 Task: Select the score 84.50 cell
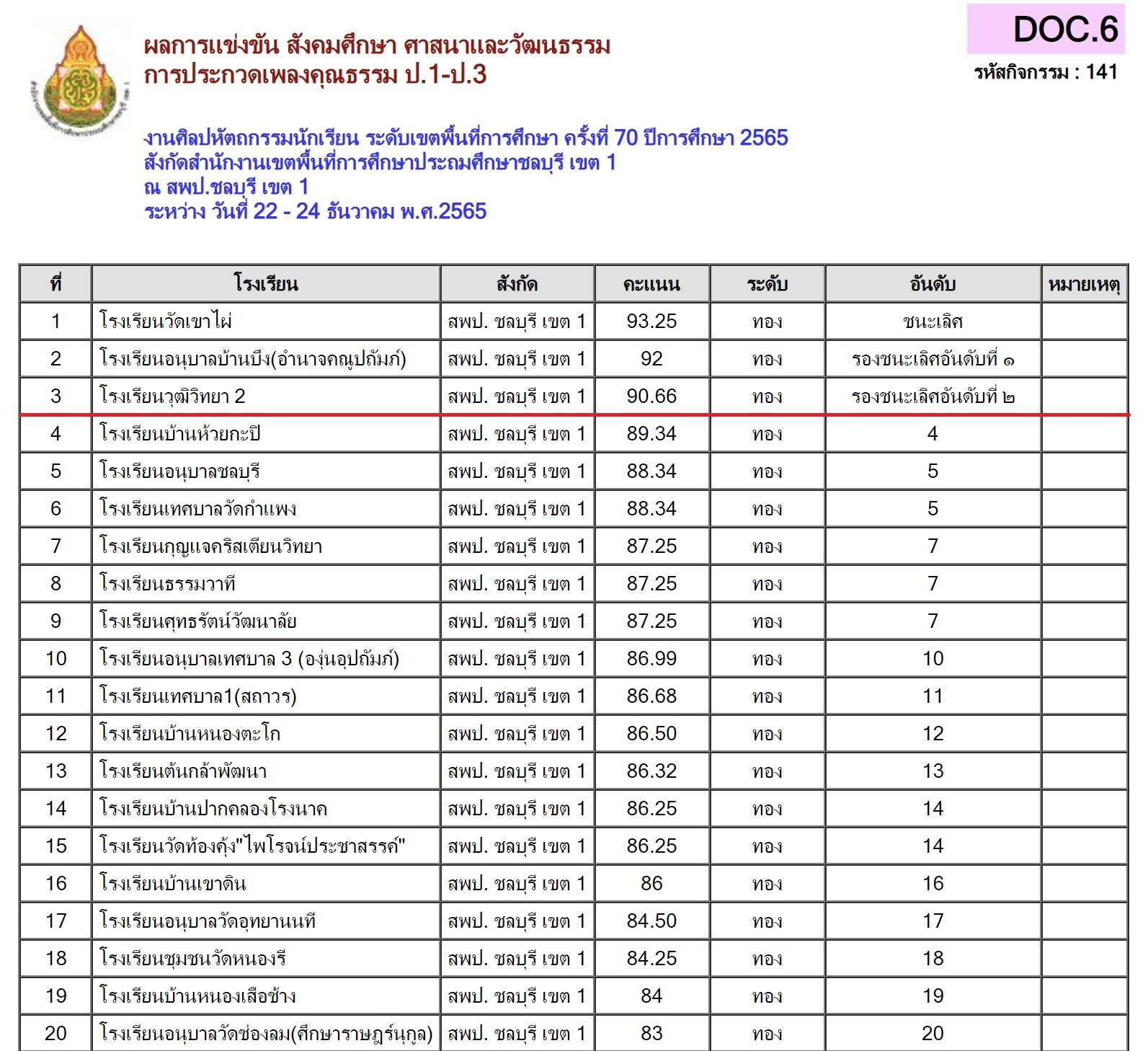tap(651, 921)
